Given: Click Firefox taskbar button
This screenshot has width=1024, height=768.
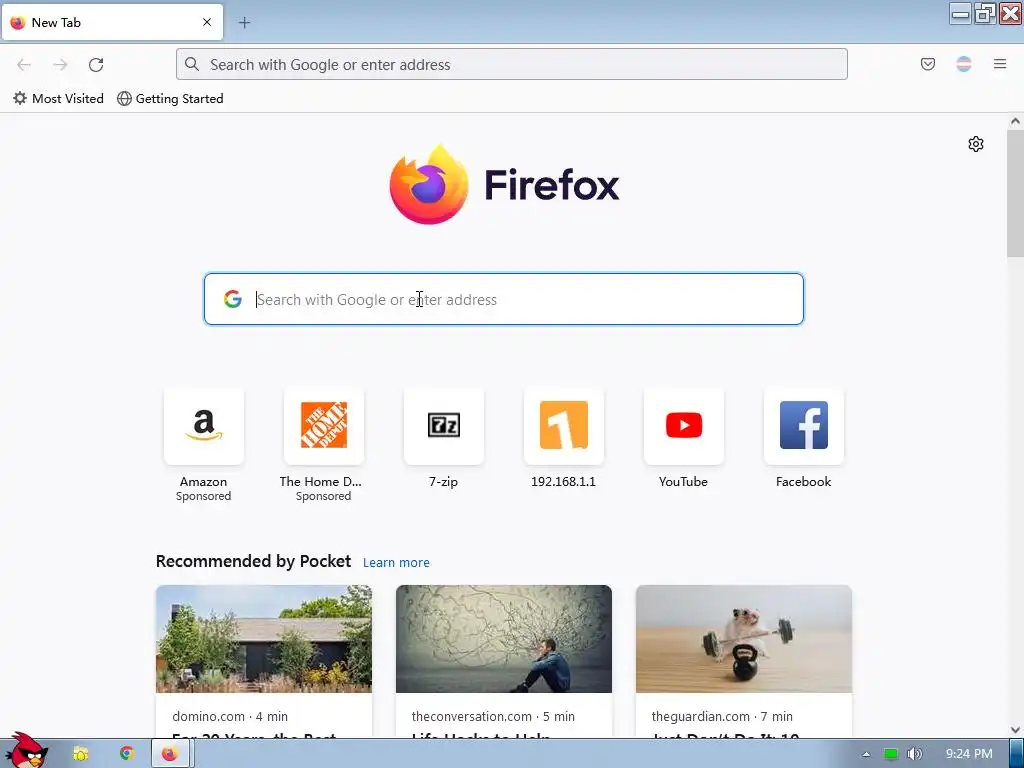Looking at the screenshot, I should point(172,754).
